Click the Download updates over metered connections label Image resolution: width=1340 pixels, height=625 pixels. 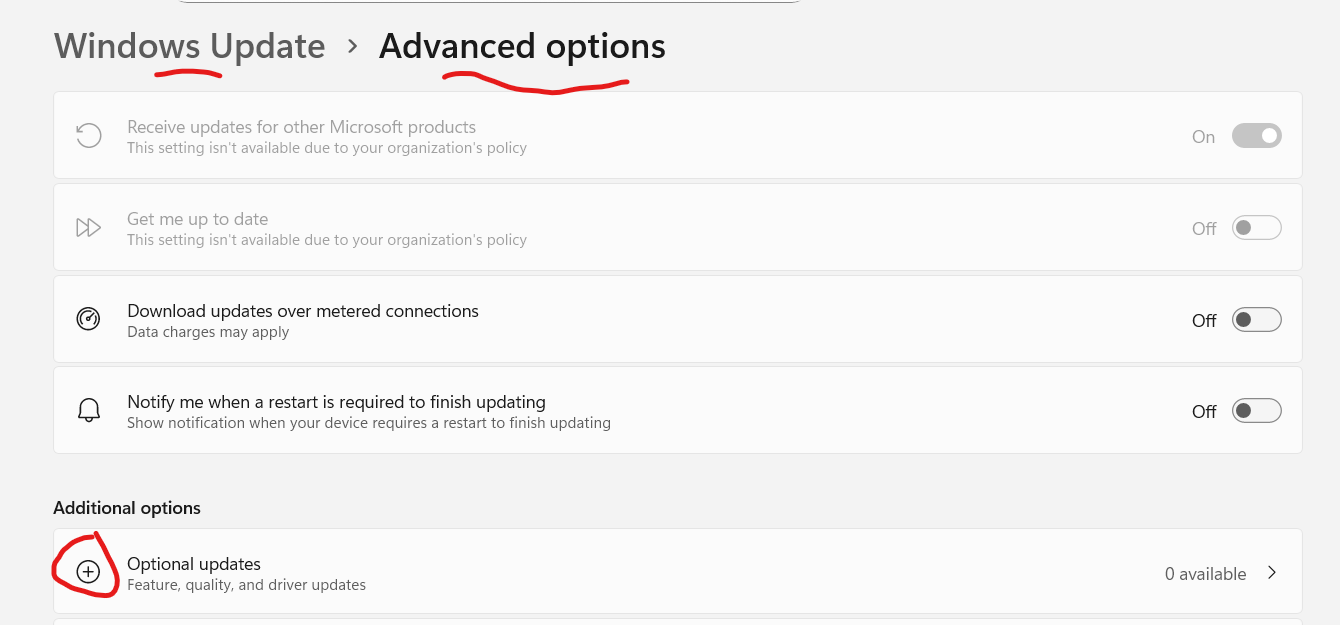303,311
